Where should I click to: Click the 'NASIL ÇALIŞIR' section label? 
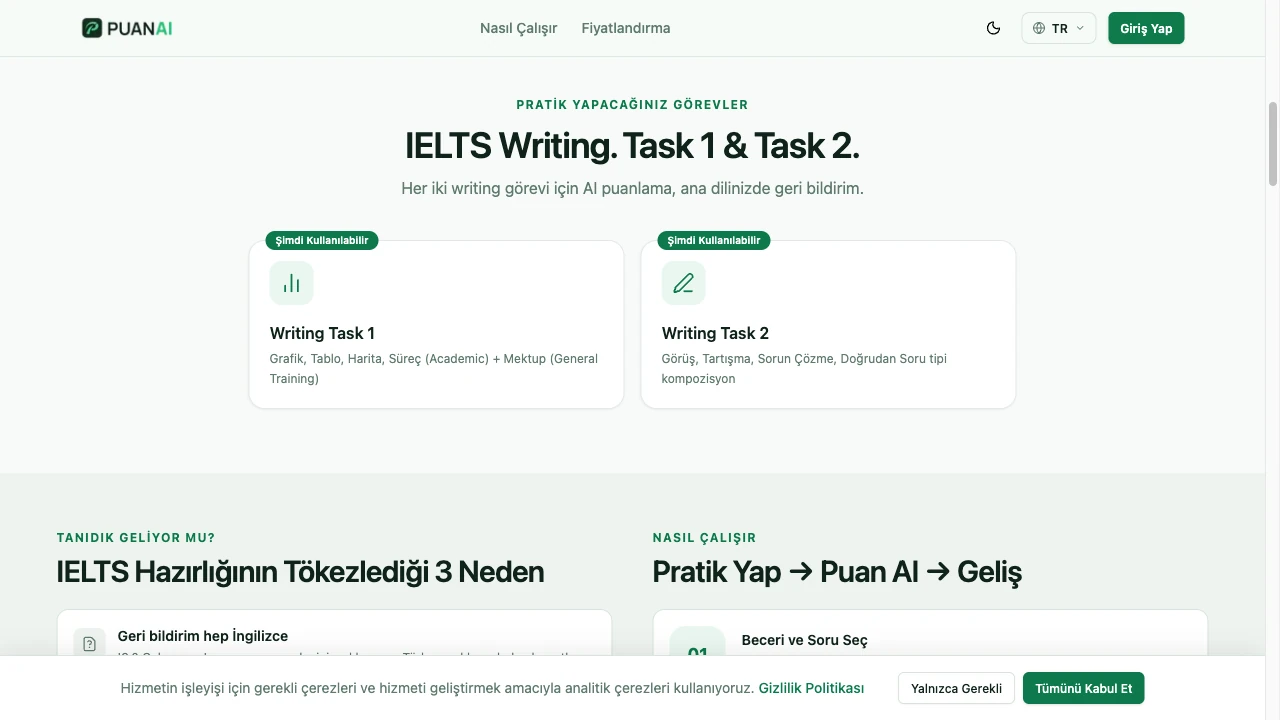pos(704,537)
